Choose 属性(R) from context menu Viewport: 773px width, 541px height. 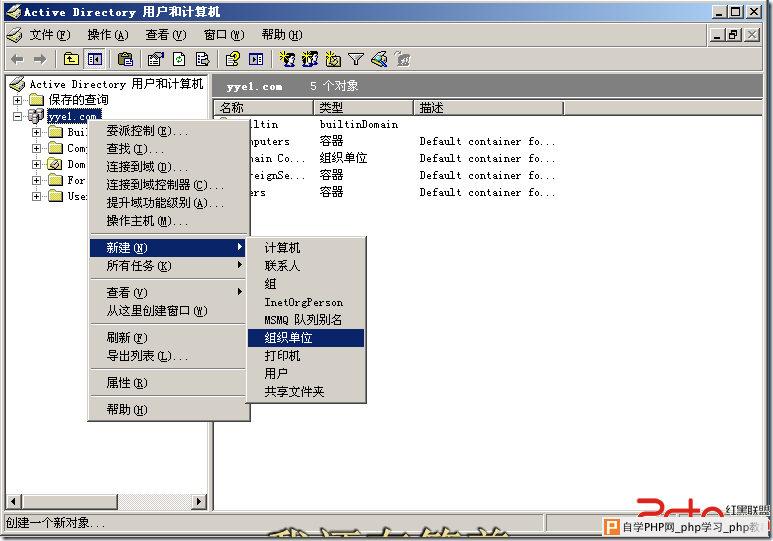click(168, 383)
